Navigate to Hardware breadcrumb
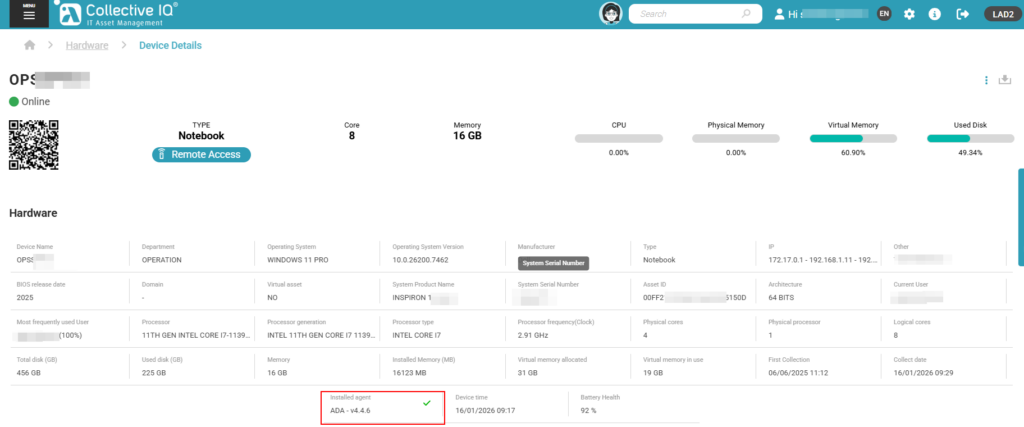 pos(87,46)
